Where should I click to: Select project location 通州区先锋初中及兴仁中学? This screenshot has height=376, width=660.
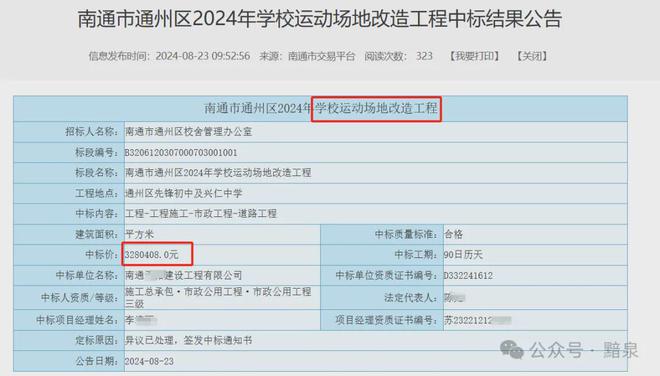coord(184,193)
